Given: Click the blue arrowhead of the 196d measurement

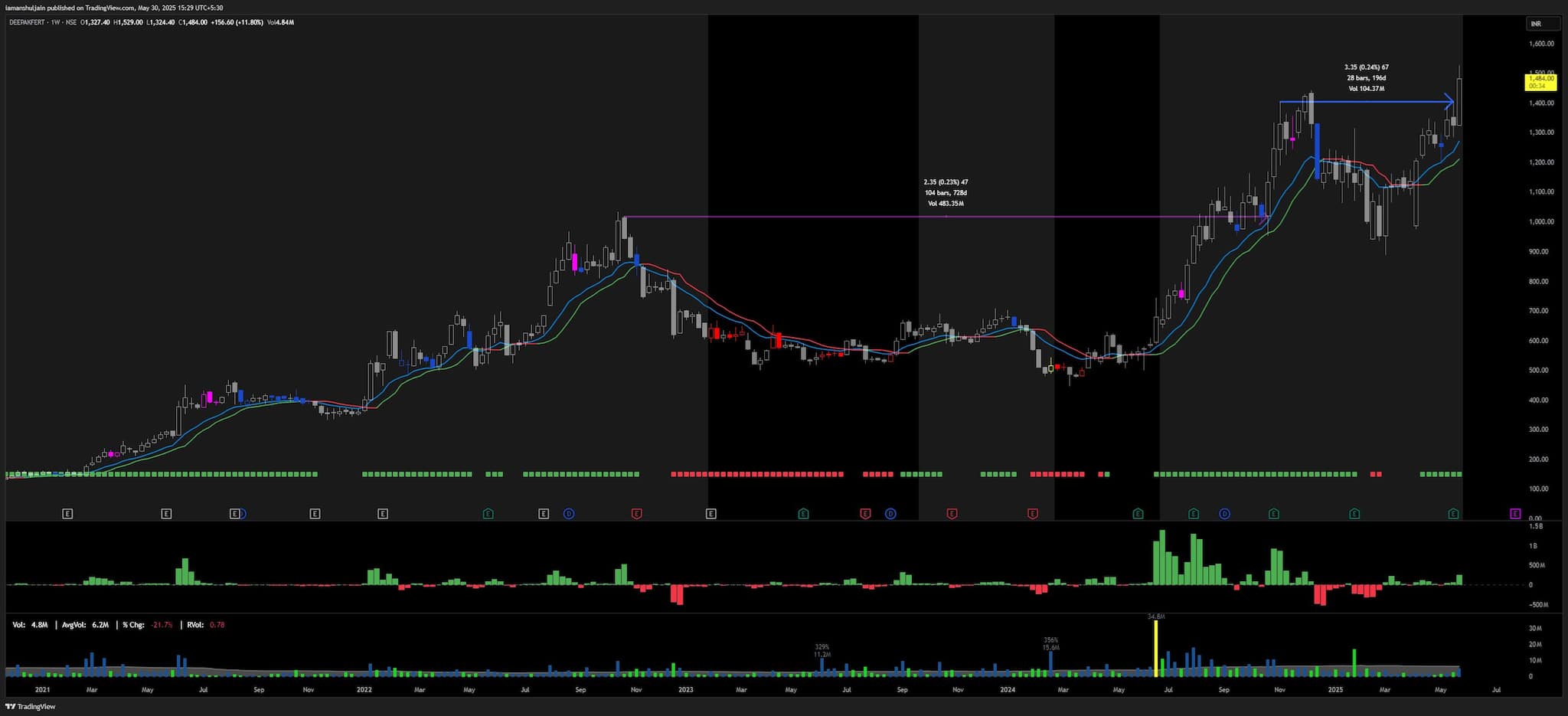Looking at the screenshot, I should click(1449, 102).
